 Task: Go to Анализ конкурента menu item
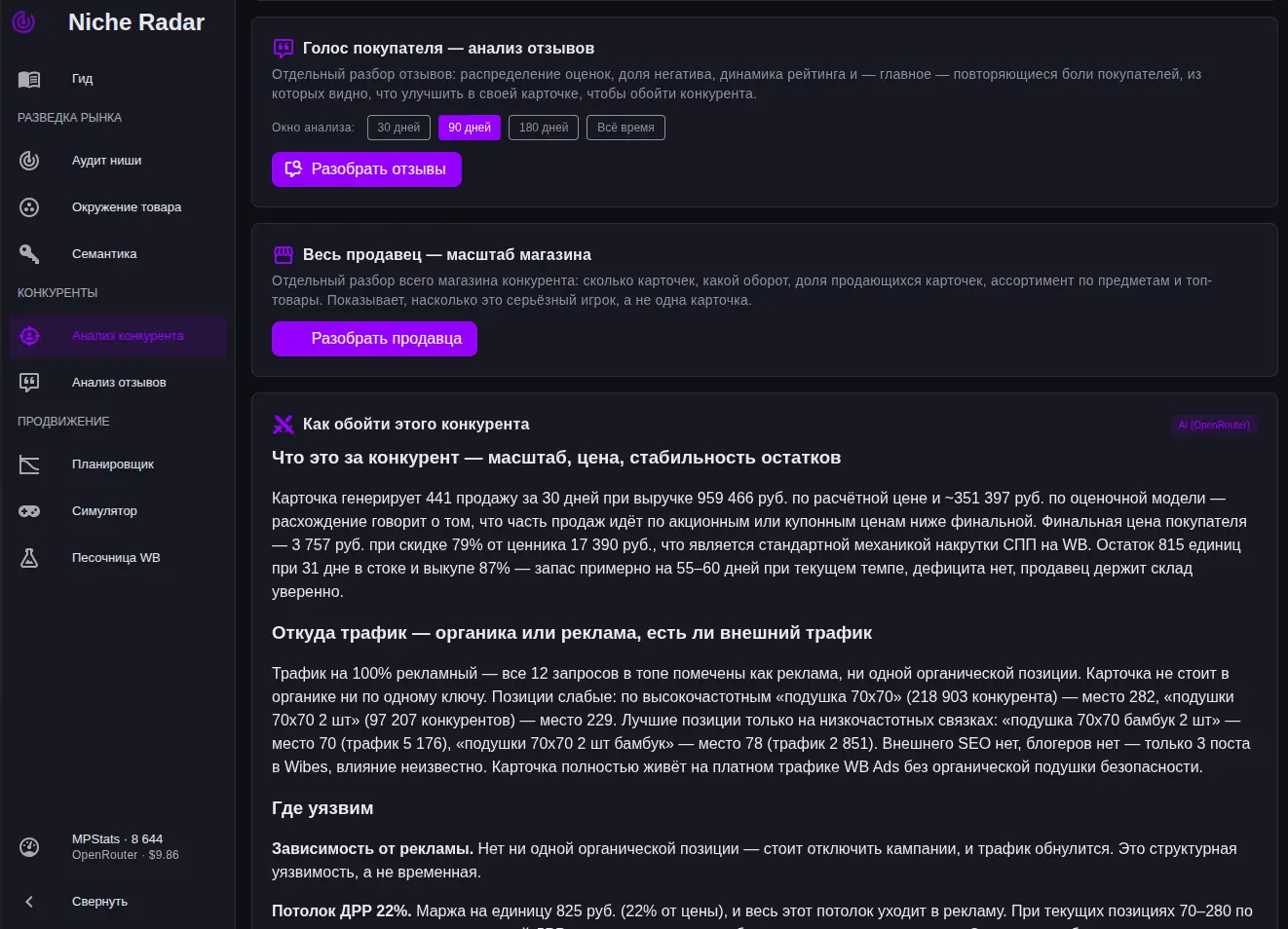point(118,336)
